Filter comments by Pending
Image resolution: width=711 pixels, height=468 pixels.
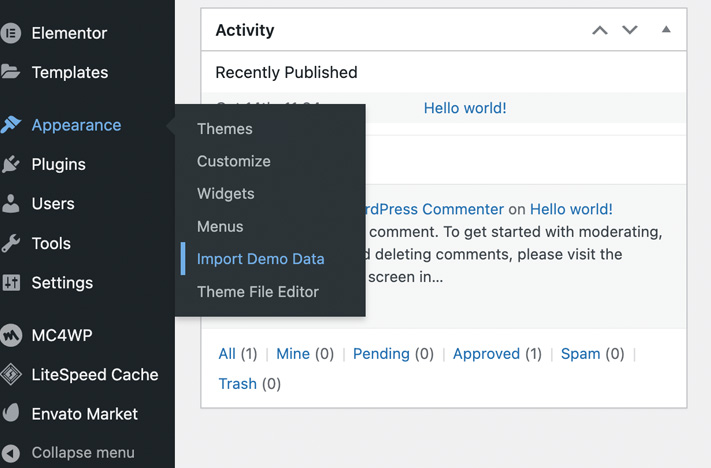381,354
